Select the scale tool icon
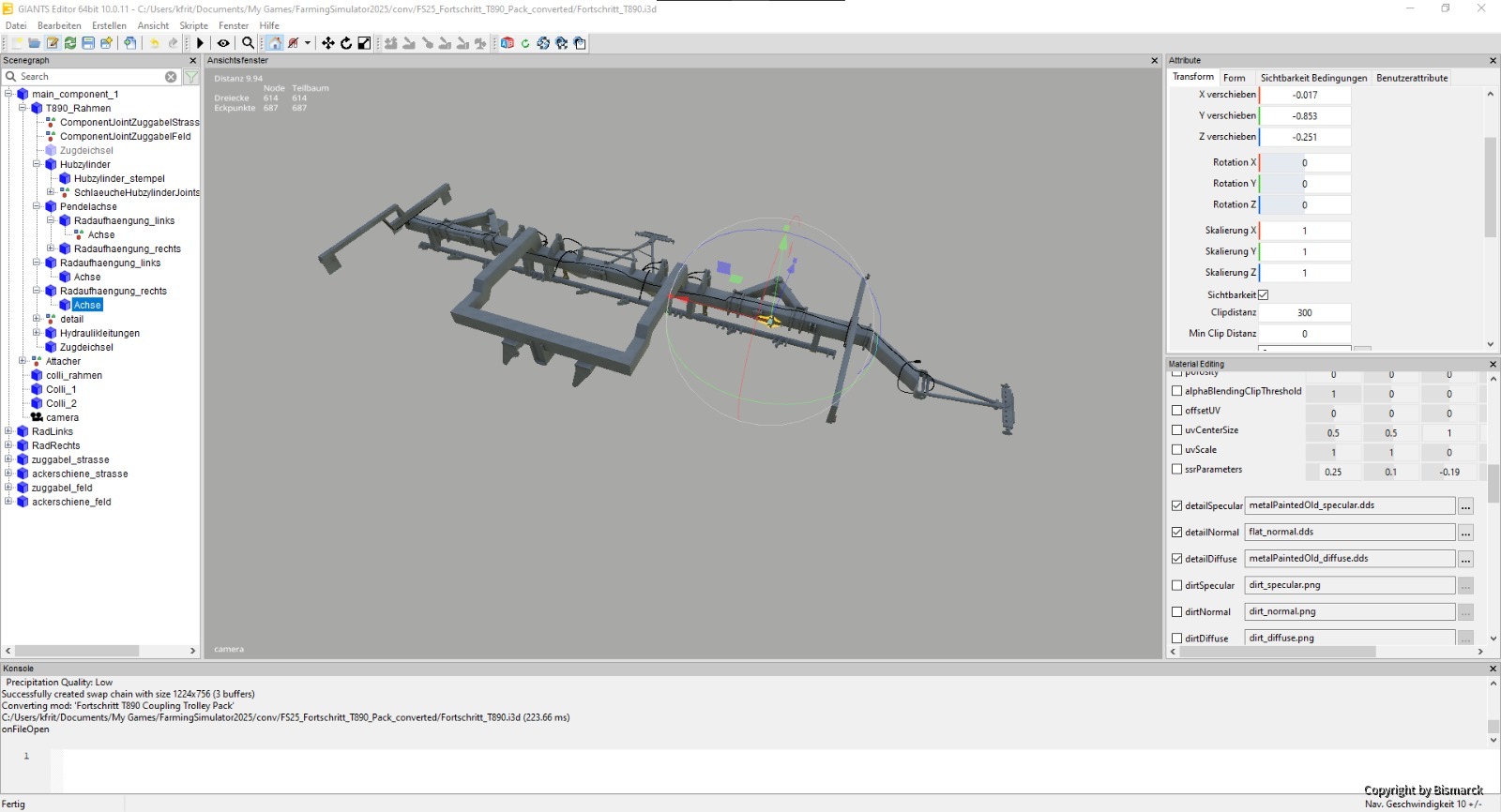Viewport: 1501px width, 812px height. click(364, 43)
